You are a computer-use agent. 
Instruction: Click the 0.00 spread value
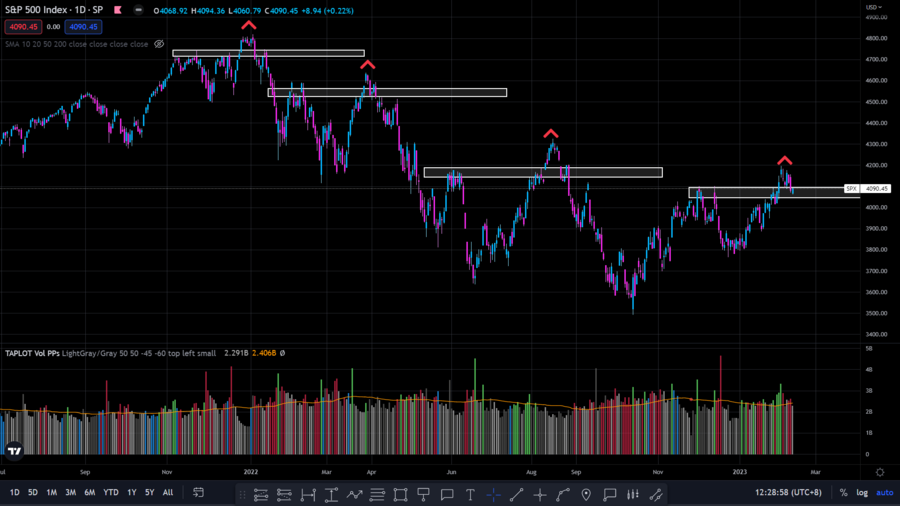pos(53,27)
